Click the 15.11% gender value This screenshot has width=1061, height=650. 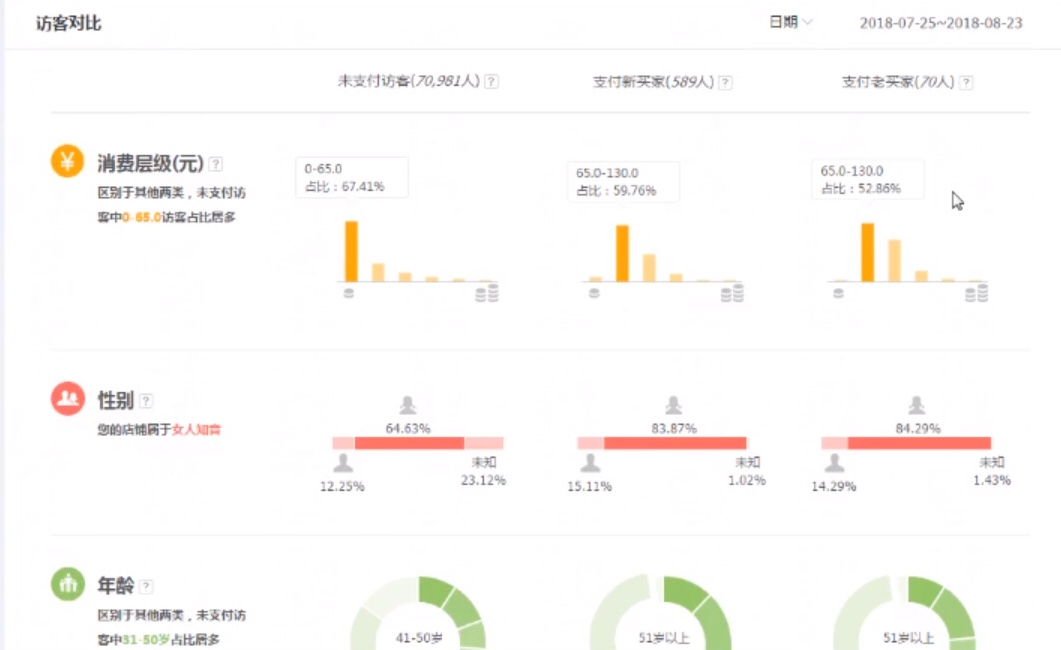(589, 486)
